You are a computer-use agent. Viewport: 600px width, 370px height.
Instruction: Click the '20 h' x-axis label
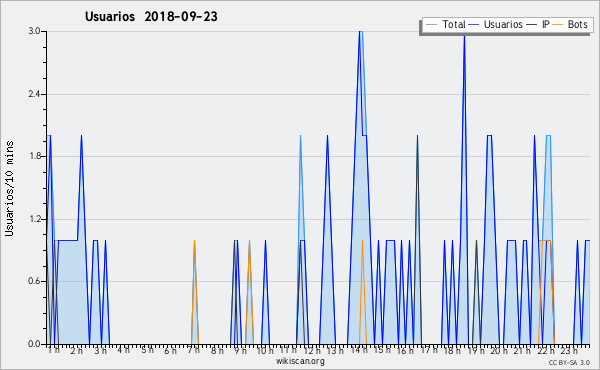coord(499,350)
